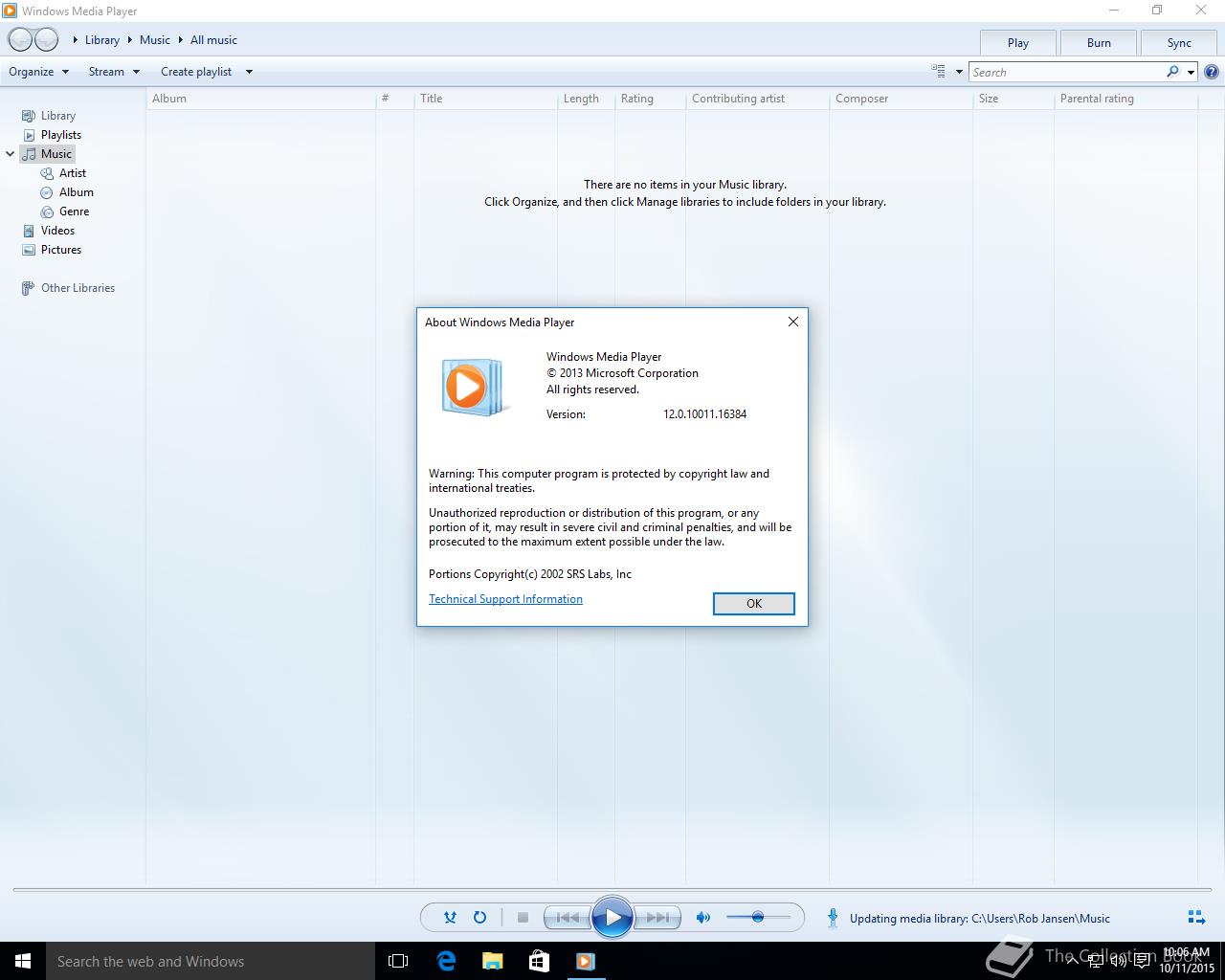Switch to the Sync tab
Viewport: 1225px width, 980px height.
click(x=1179, y=43)
